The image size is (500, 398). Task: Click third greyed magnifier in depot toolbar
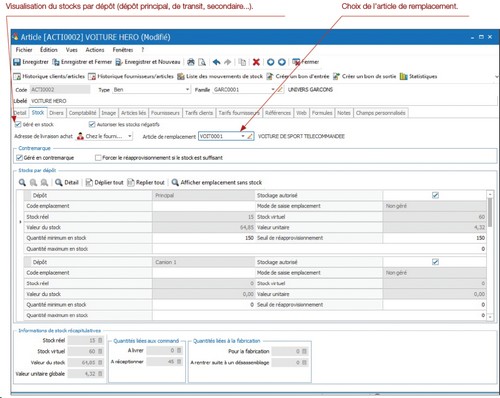point(44,183)
